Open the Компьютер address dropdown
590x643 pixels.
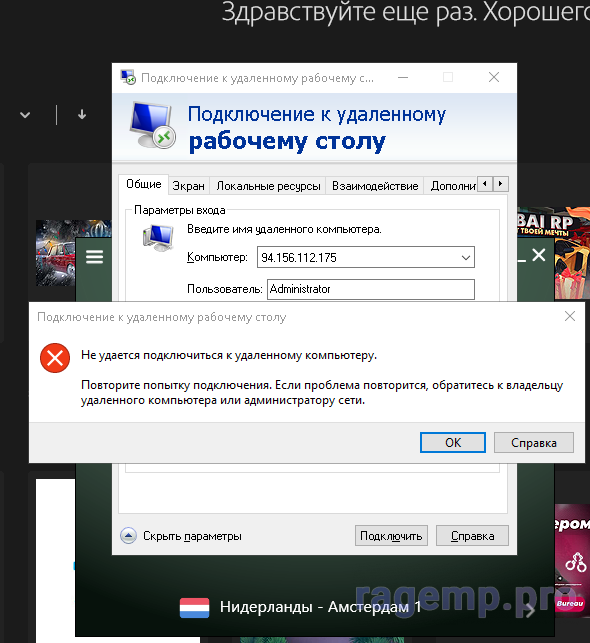(465, 258)
